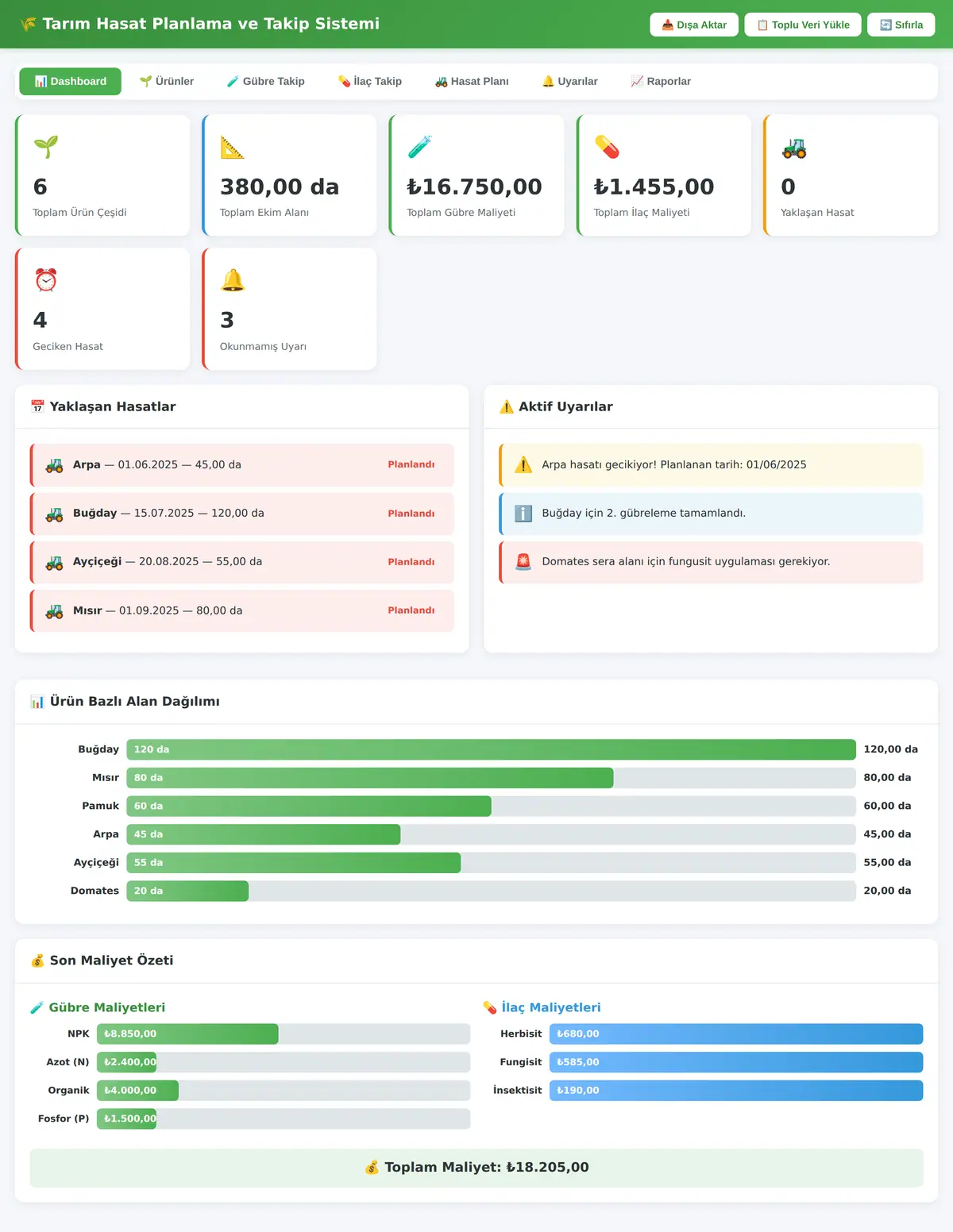953x1232 pixels.
Task: Click the Toplam Maliyet ₺18.205,00 summary
Action: coord(476,1168)
